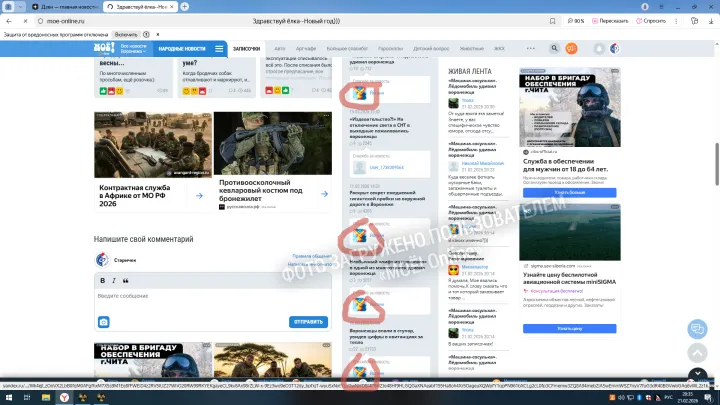Click the Italic formatting icon in comment editor
The image size is (720, 405).
click(x=112, y=281)
